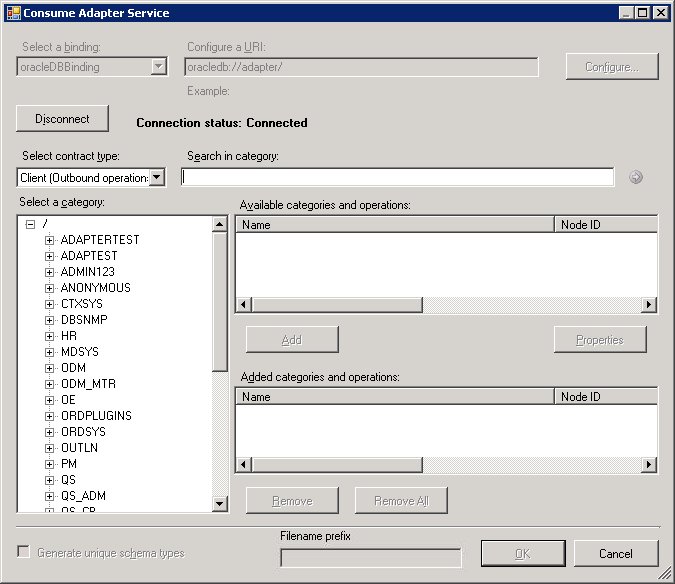
Task: Sort Available list by Node ID header
Action: click(x=606, y=225)
